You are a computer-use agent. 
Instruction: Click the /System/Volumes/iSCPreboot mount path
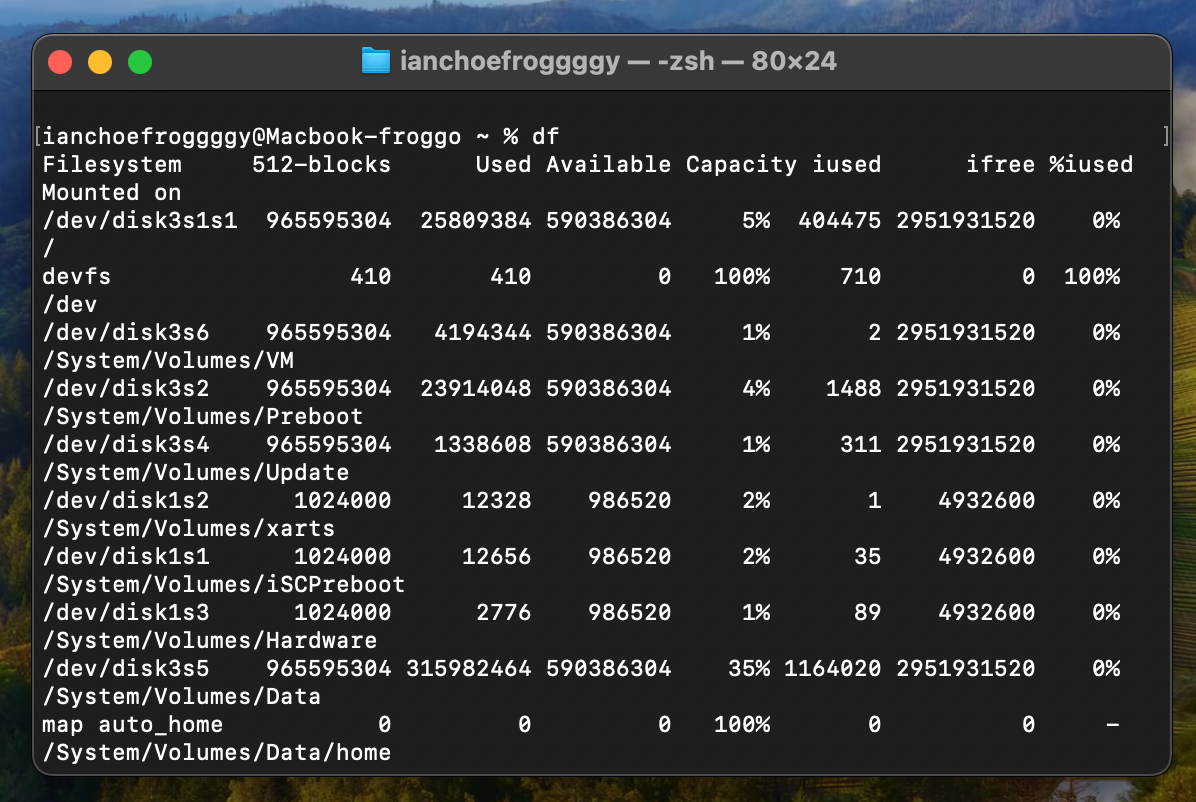(224, 584)
